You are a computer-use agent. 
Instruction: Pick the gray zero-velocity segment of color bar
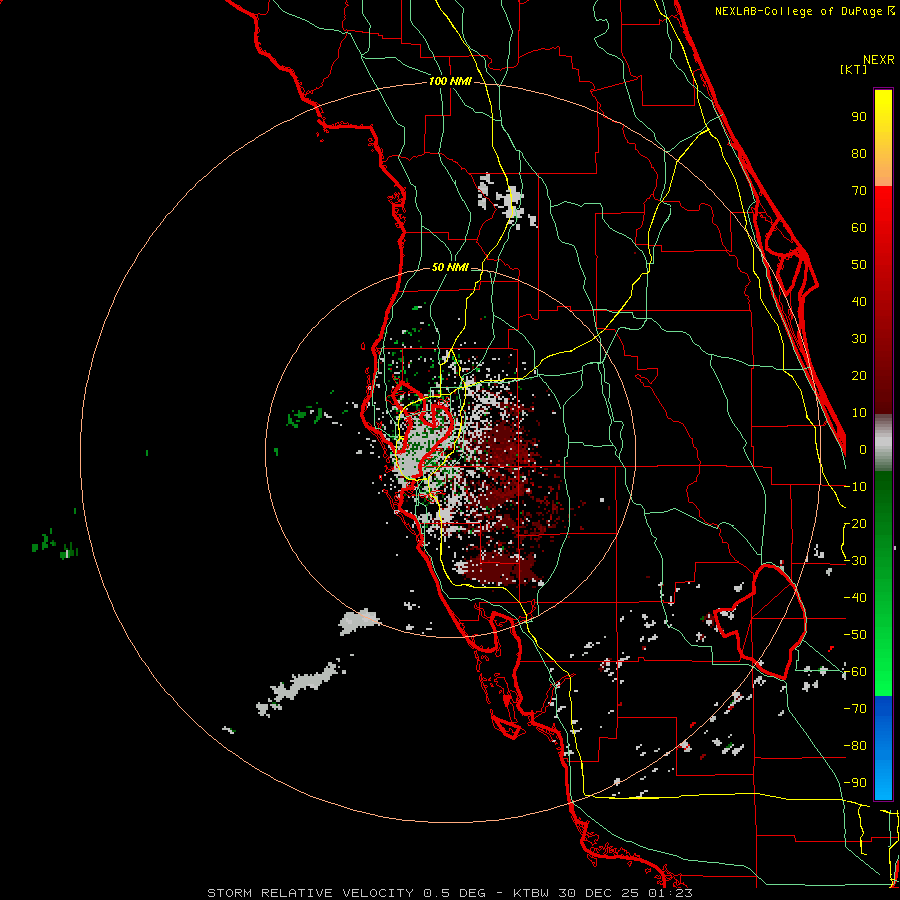tap(883, 443)
